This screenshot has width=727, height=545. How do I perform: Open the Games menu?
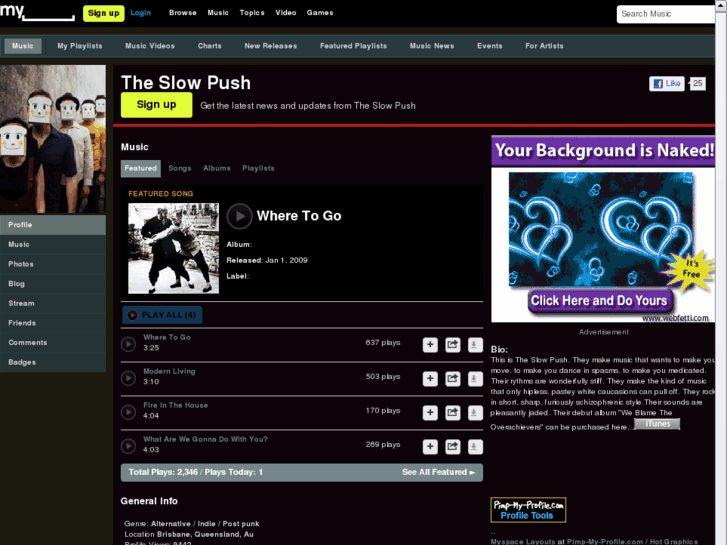tap(320, 13)
